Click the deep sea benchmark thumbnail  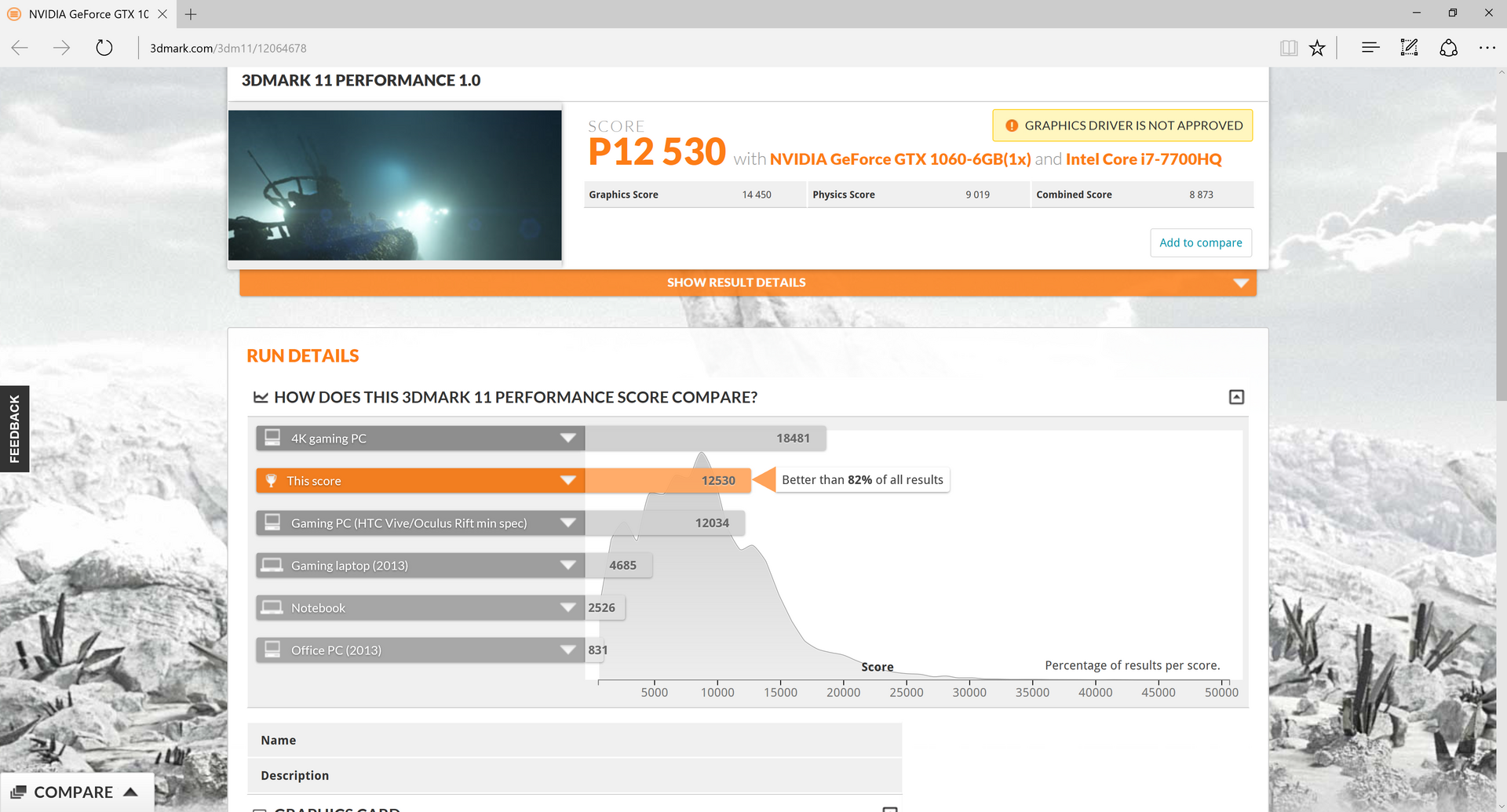(x=395, y=185)
